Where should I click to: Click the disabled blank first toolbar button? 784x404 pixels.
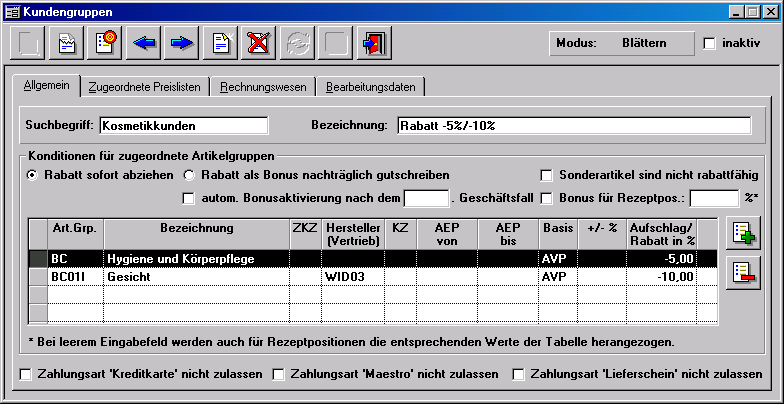pos(28,43)
